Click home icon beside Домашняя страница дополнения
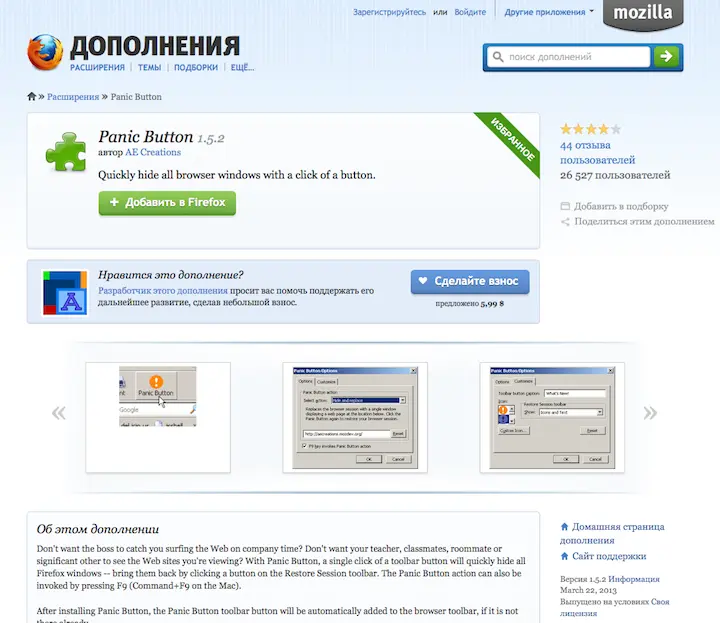 [564, 527]
